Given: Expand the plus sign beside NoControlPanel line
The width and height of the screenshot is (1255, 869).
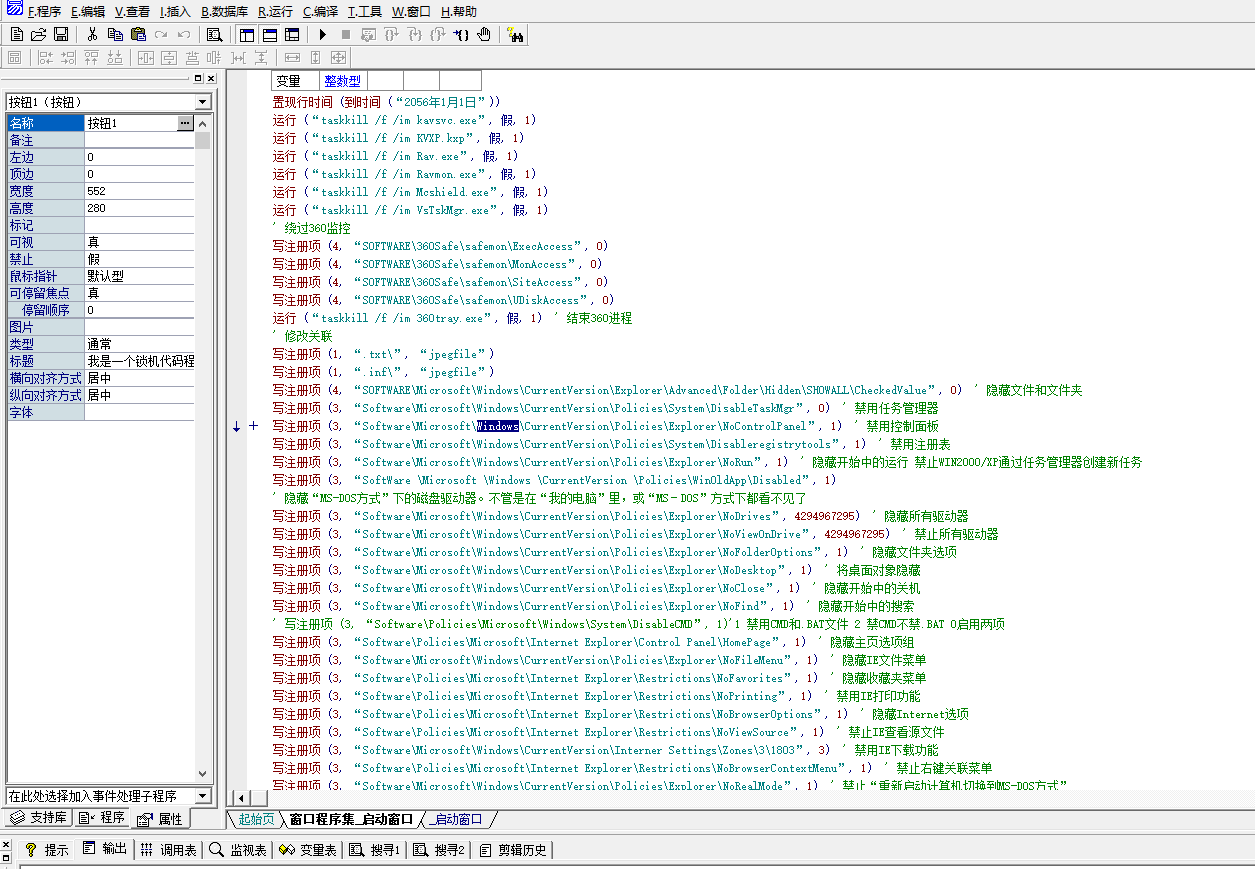Looking at the screenshot, I should (253, 426).
